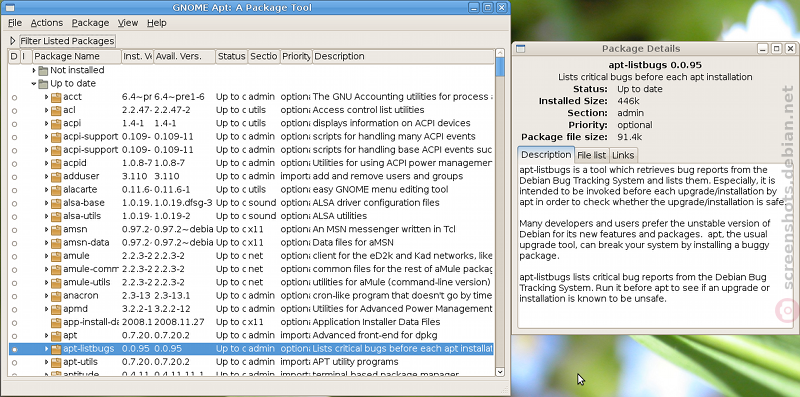Select the acpi-support-base description cell
This screenshot has width=800, height=397.
pyautogui.click(x=403, y=150)
